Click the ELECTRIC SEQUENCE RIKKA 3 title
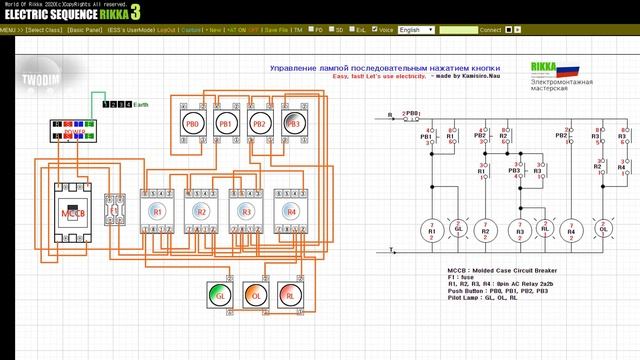The height and width of the screenshot is (360, 640). tap(73, 13)
